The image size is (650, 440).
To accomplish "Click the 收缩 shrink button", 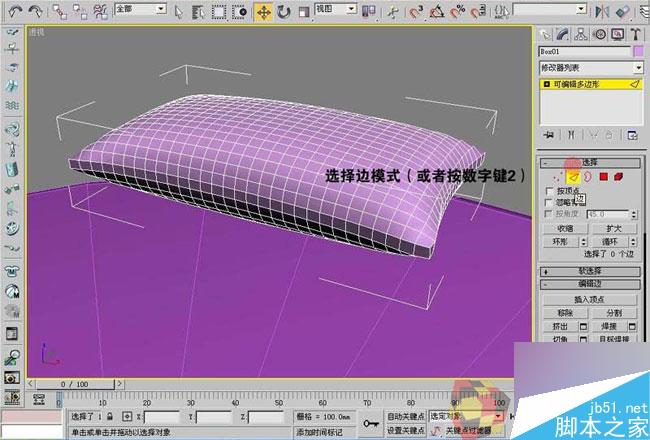I will (x=565, y=229).
